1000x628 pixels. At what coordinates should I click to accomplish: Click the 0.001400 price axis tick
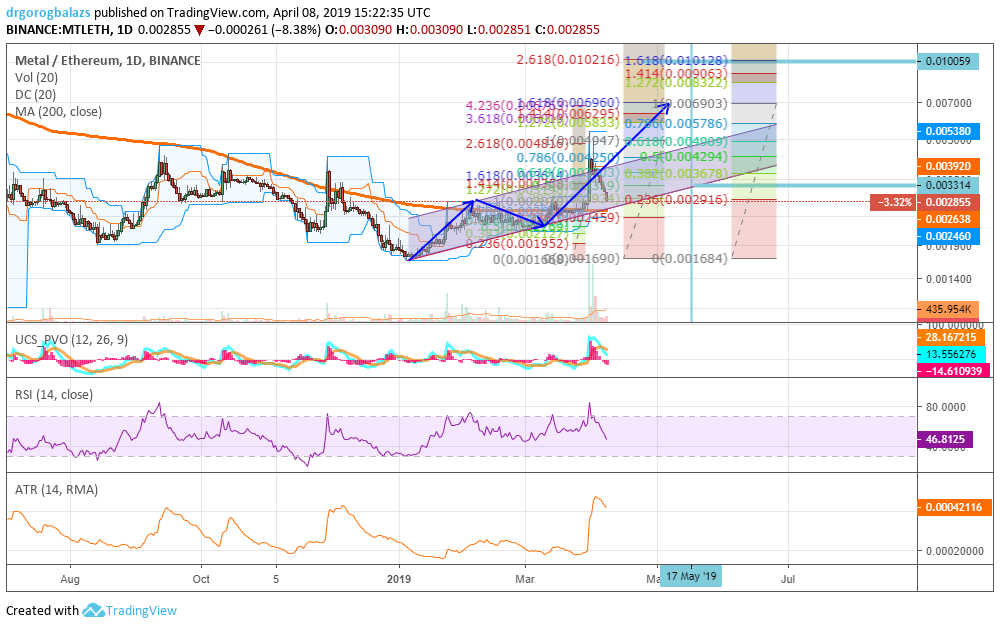point(948,279)
